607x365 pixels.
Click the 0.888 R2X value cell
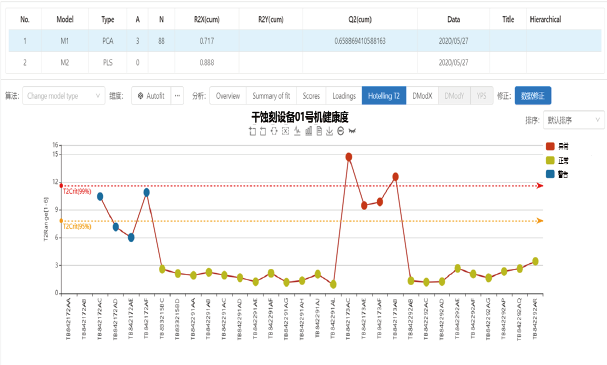coord(207,62)
